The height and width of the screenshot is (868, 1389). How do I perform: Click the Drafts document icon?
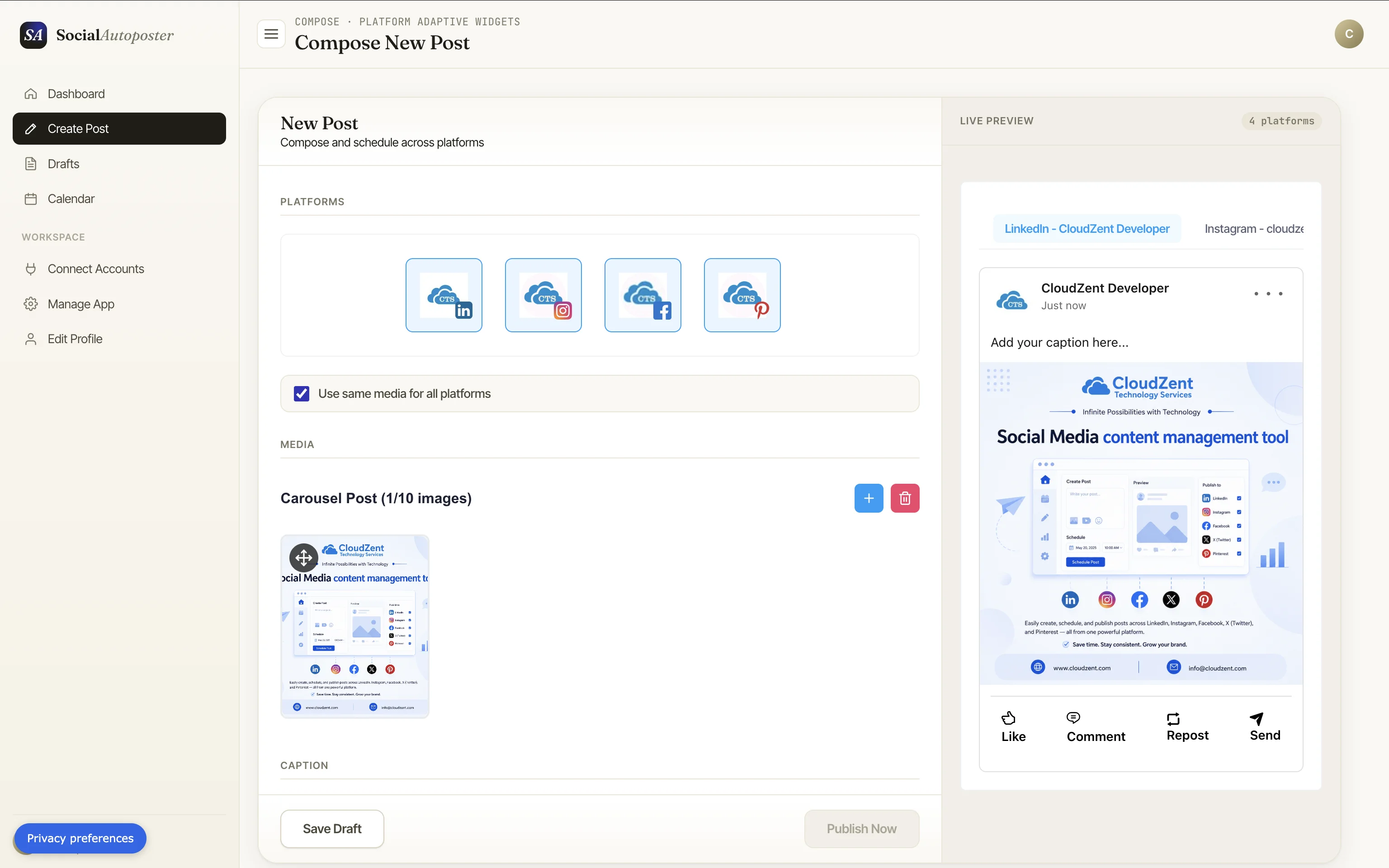click(31, 164)
